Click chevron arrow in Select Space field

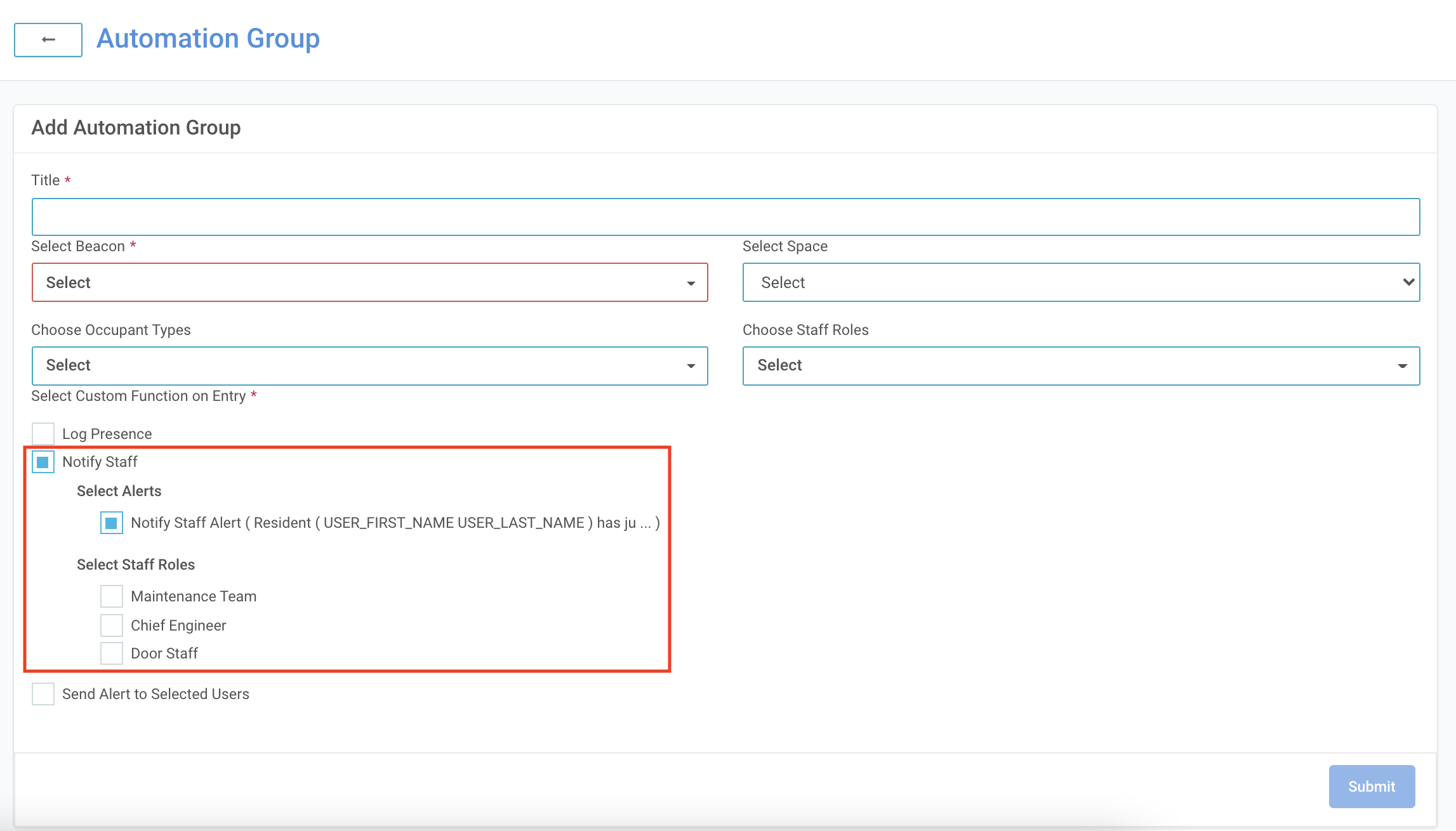pos(1408,282)
